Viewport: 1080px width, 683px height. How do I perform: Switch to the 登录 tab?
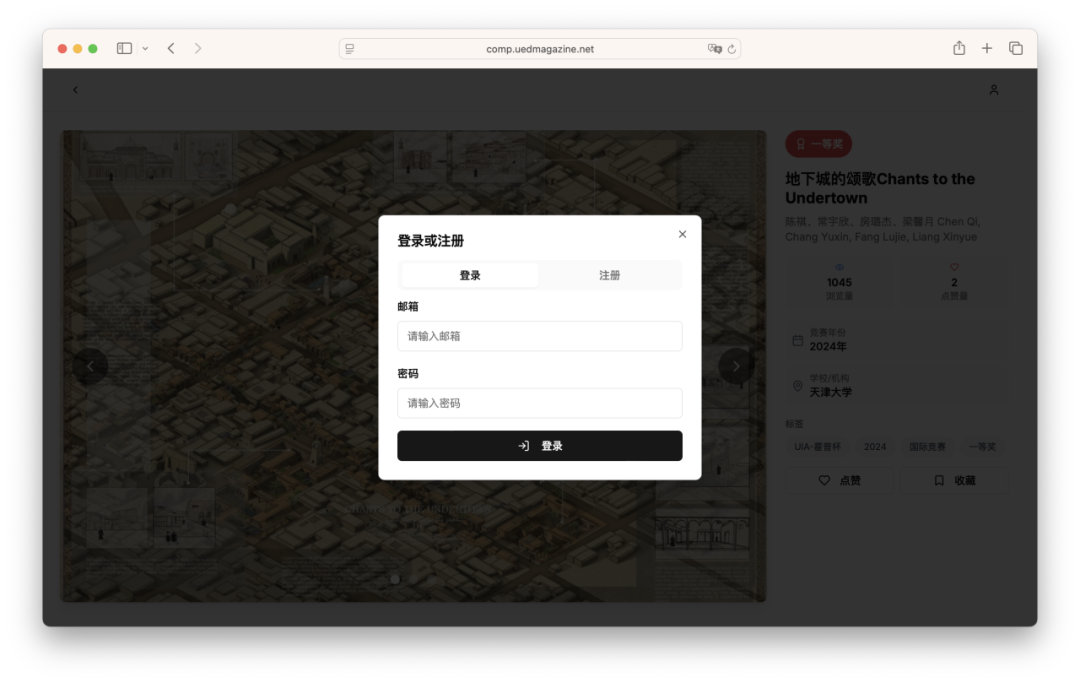pos(470,275)
